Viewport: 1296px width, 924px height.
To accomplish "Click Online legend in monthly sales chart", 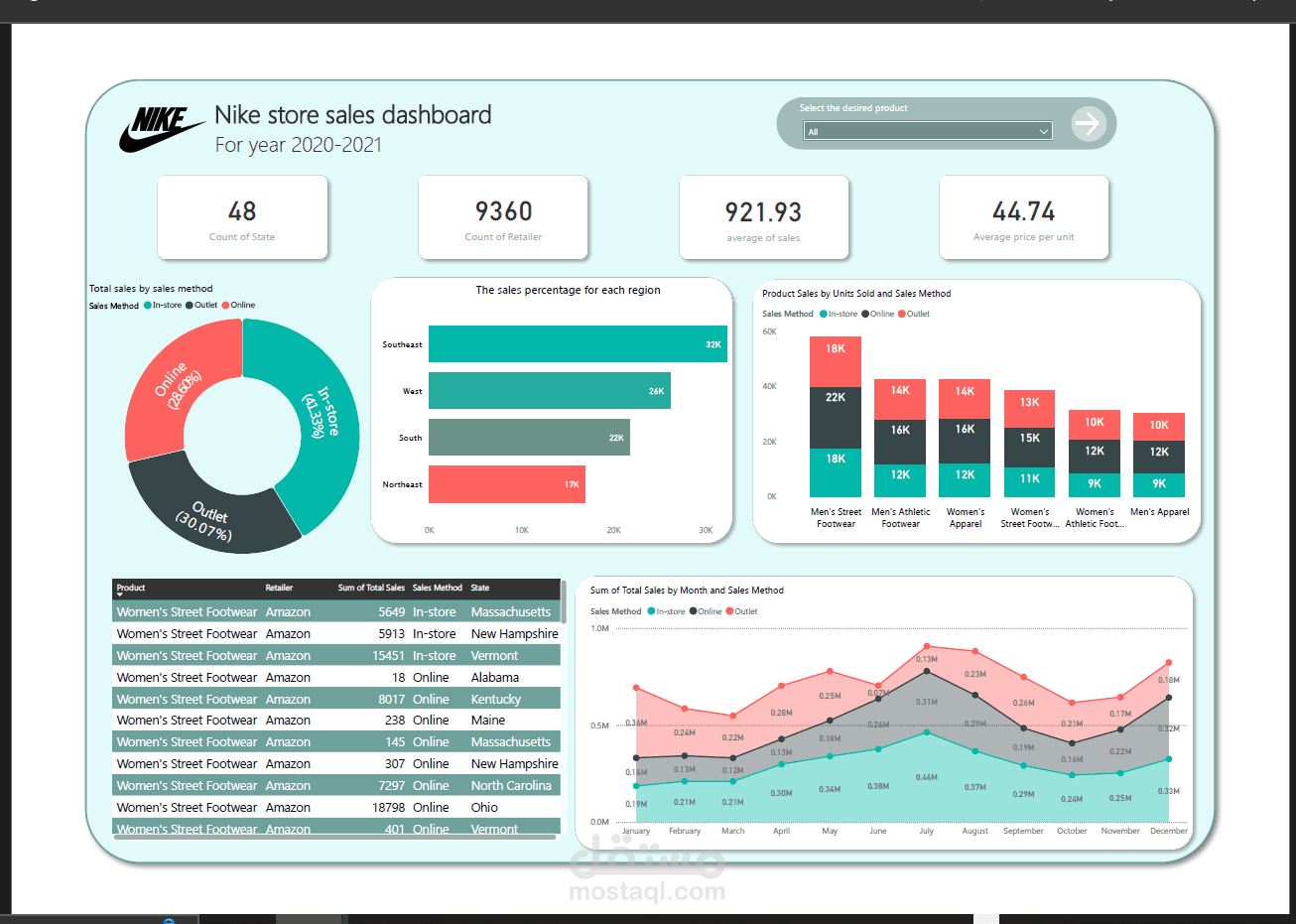I will pos(706,611).
